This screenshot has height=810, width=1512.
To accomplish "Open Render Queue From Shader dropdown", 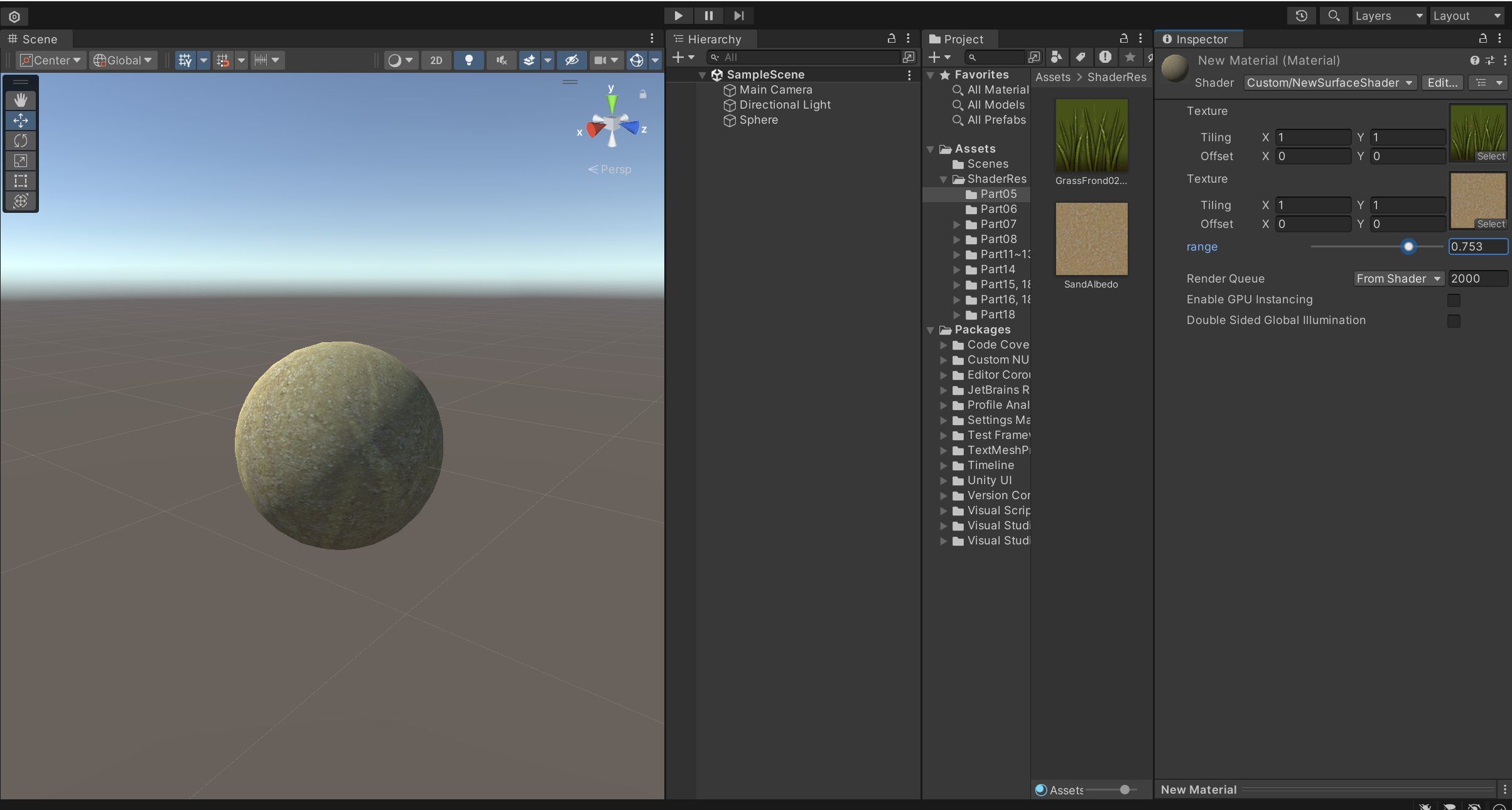I will [x=1398, y=279].
